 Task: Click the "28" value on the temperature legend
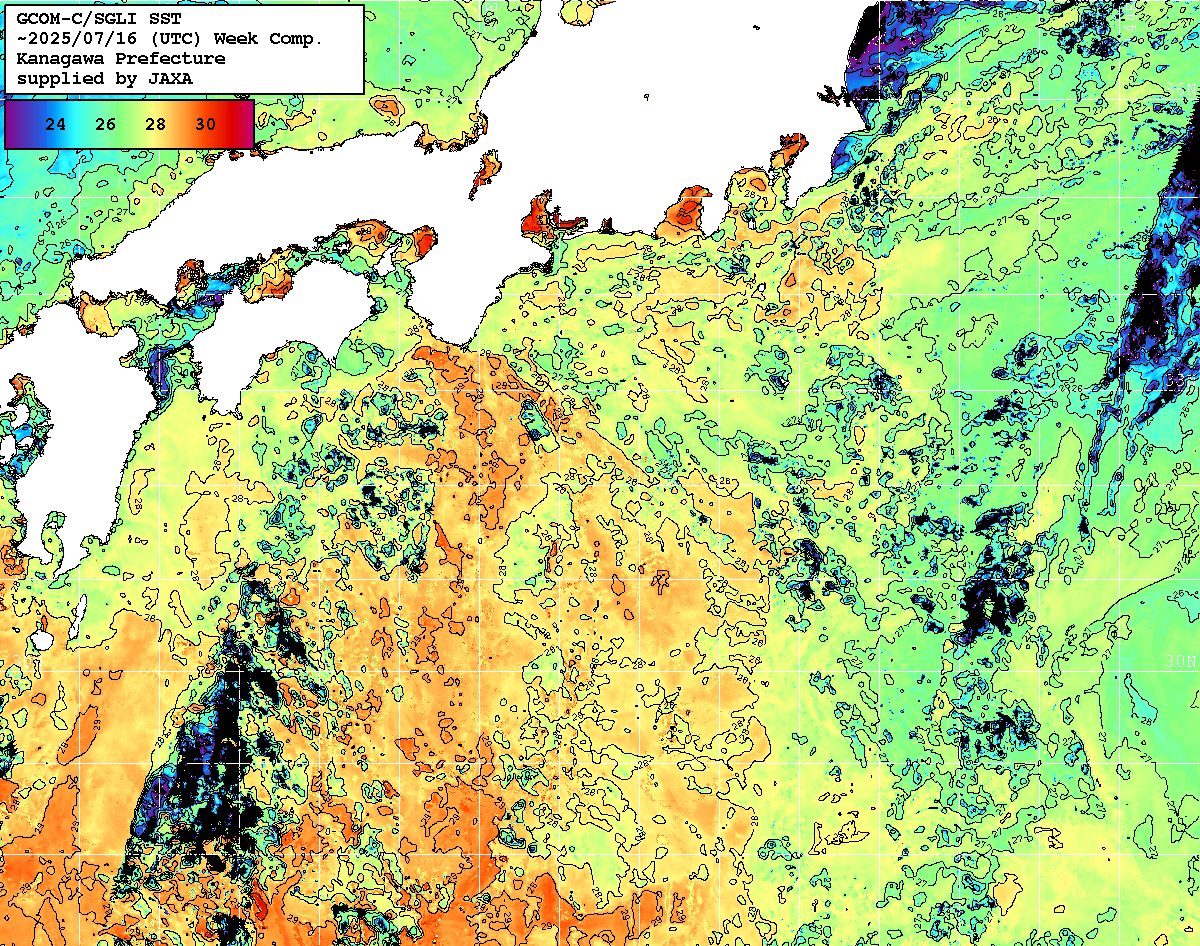tap(155, 124)
